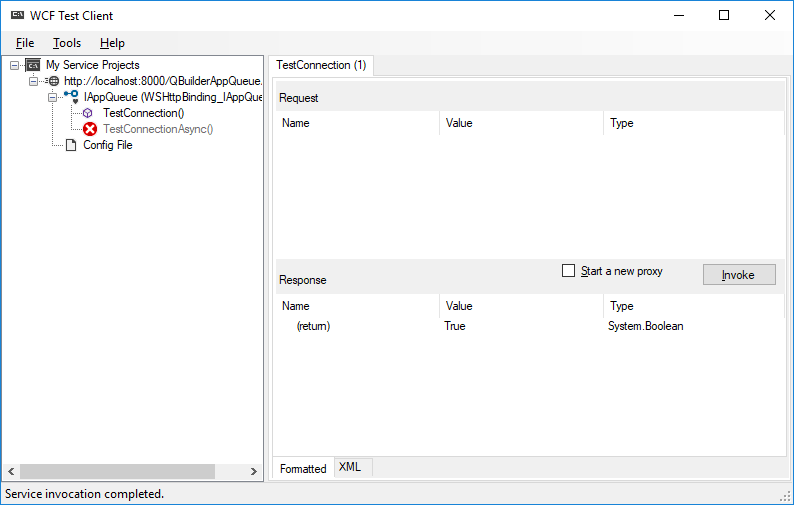
Task: Click the Invoke button
Action: coord(739,275)
